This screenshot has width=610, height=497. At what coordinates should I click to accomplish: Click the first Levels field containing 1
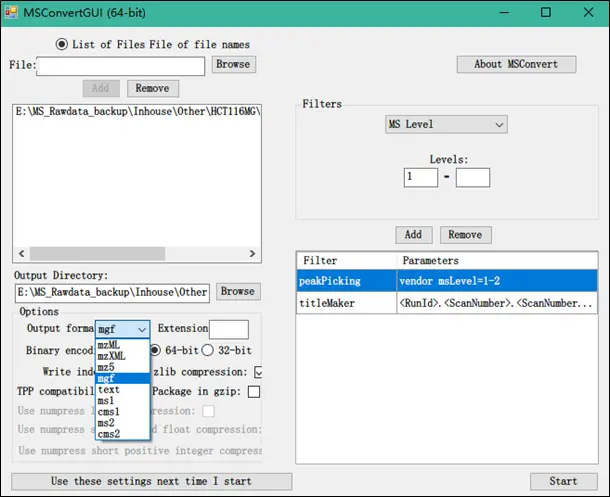pyautogui.click(x=421, y=178)
